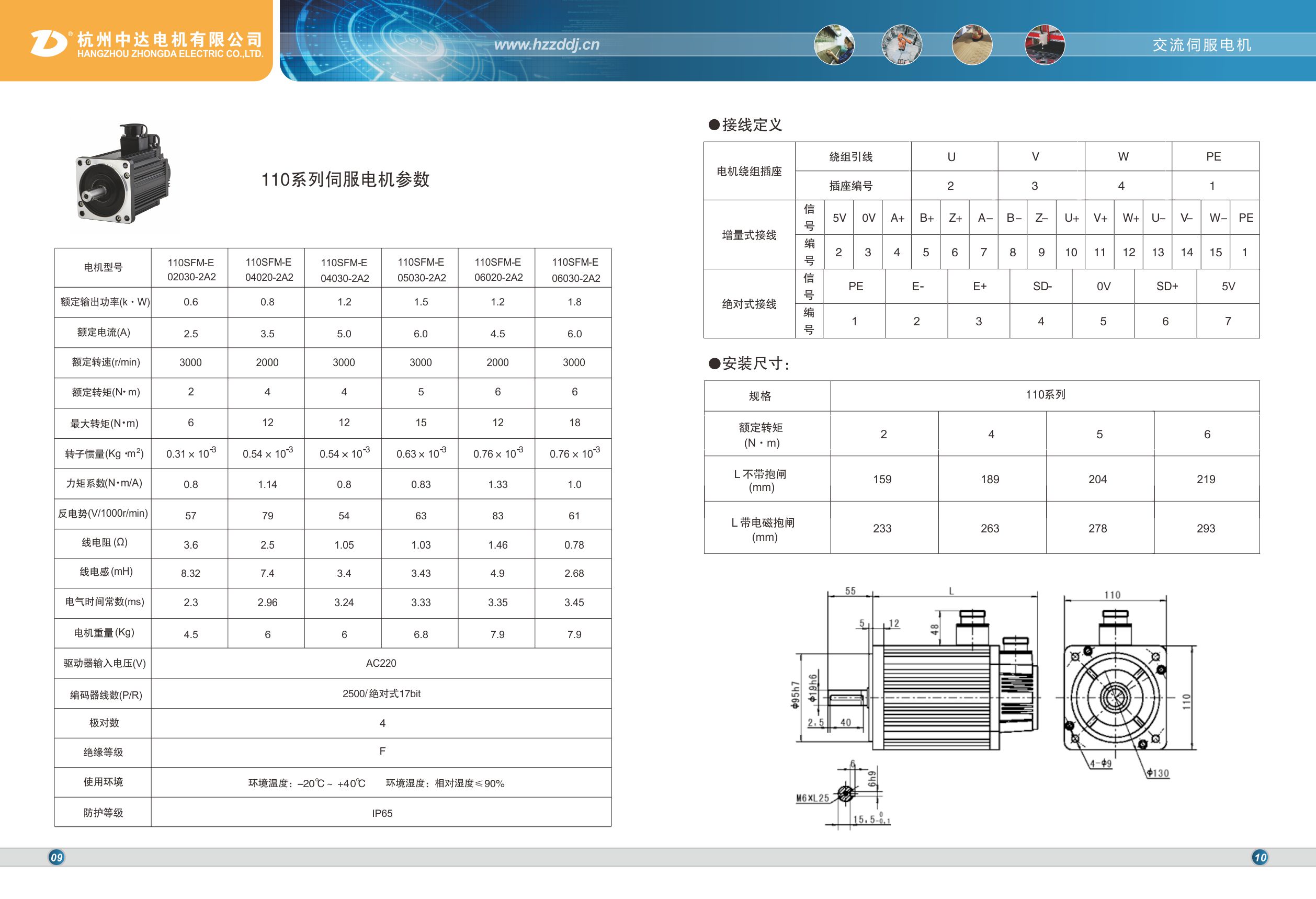Select incremental signal cell A+

(898, 218)
